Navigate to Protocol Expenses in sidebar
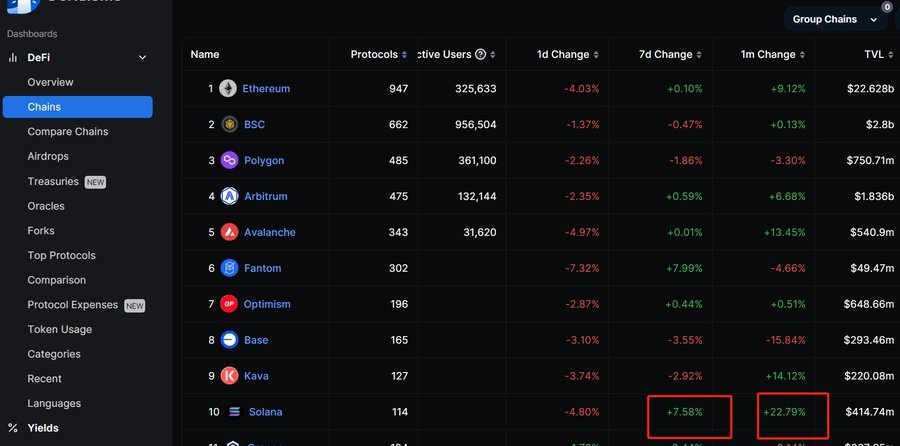Viewport: 900px width, 446px height. click(x=72, y=305)
